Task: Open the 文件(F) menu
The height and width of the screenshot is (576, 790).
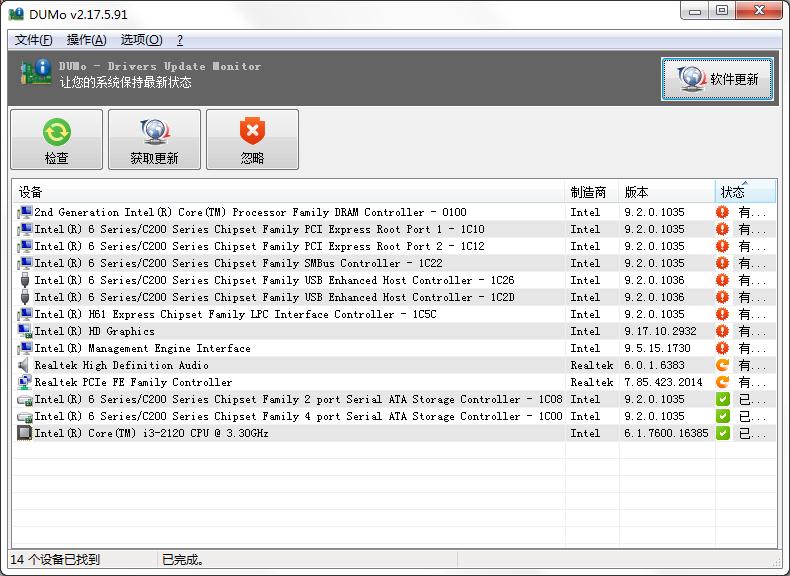Action: click(34, 40)
